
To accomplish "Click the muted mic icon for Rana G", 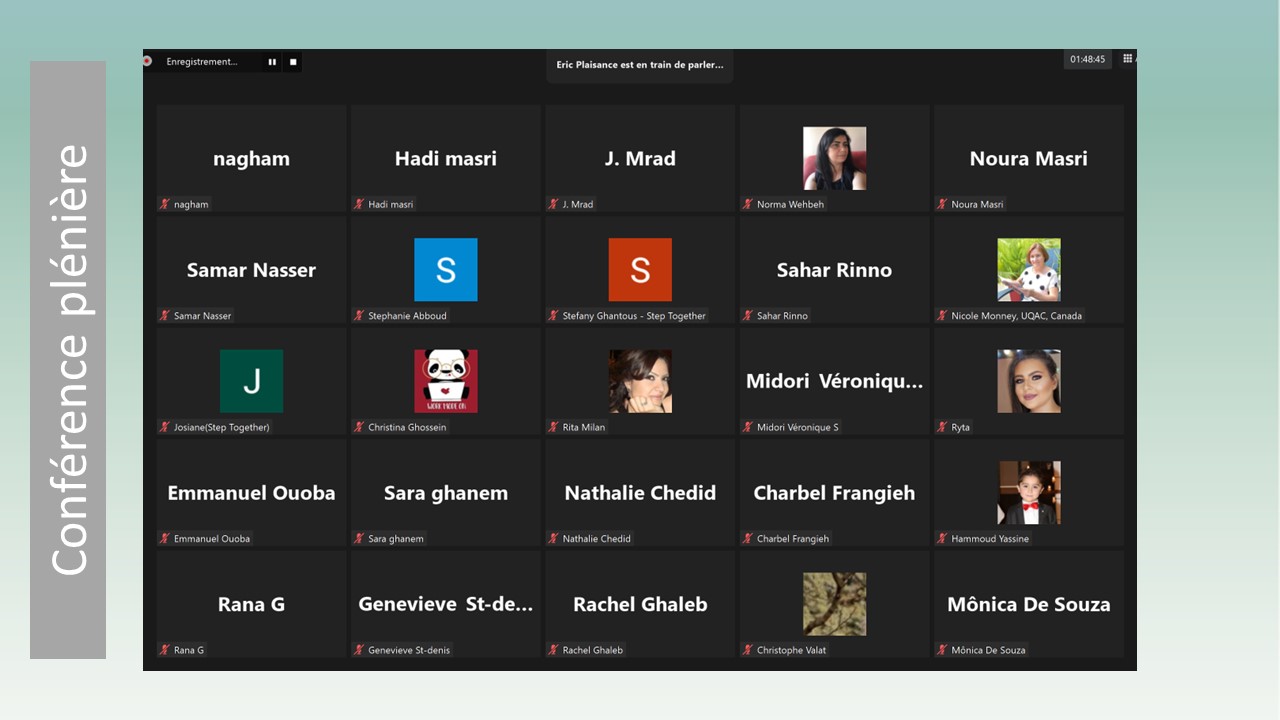I will coord(165,650).
